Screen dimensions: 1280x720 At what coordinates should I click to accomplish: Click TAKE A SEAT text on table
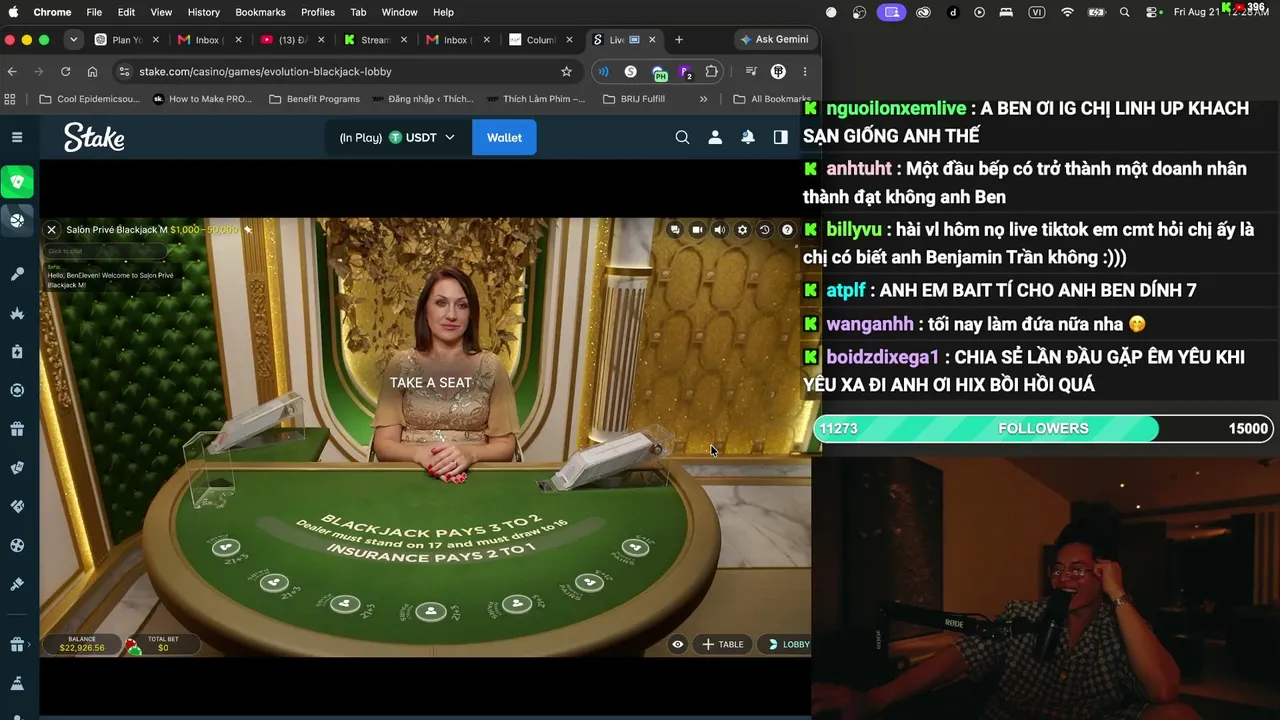pyautogui.click(x=430, y=383)
